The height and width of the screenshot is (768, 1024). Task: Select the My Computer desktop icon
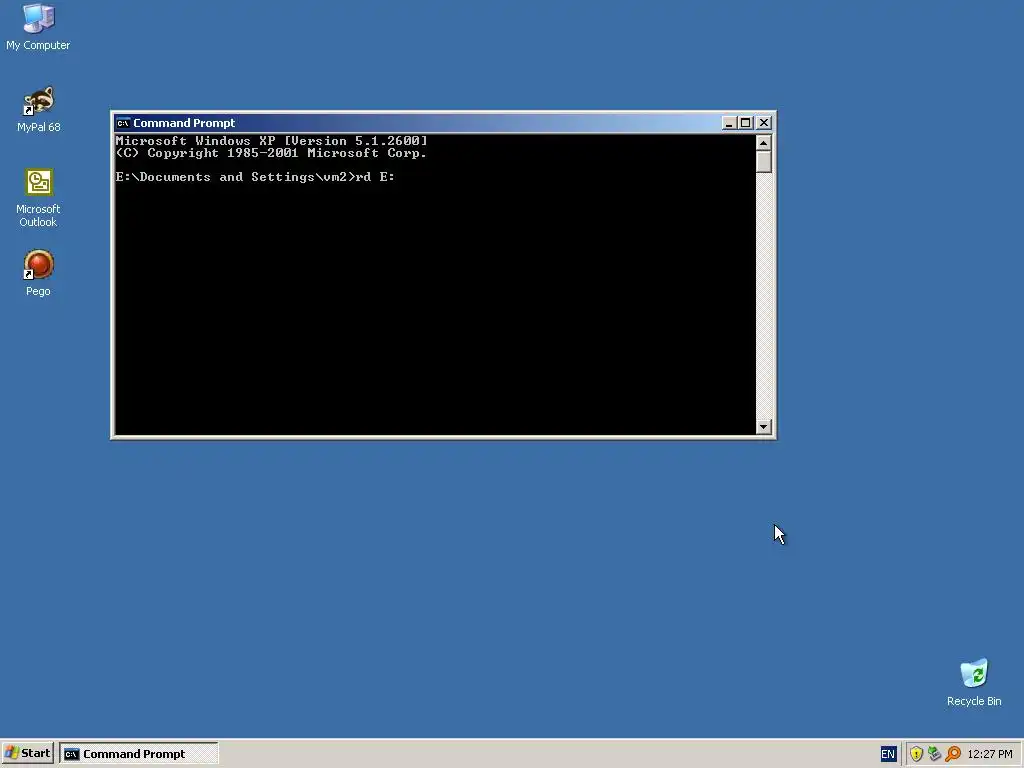pyautogui.click(x=38, y=27)
